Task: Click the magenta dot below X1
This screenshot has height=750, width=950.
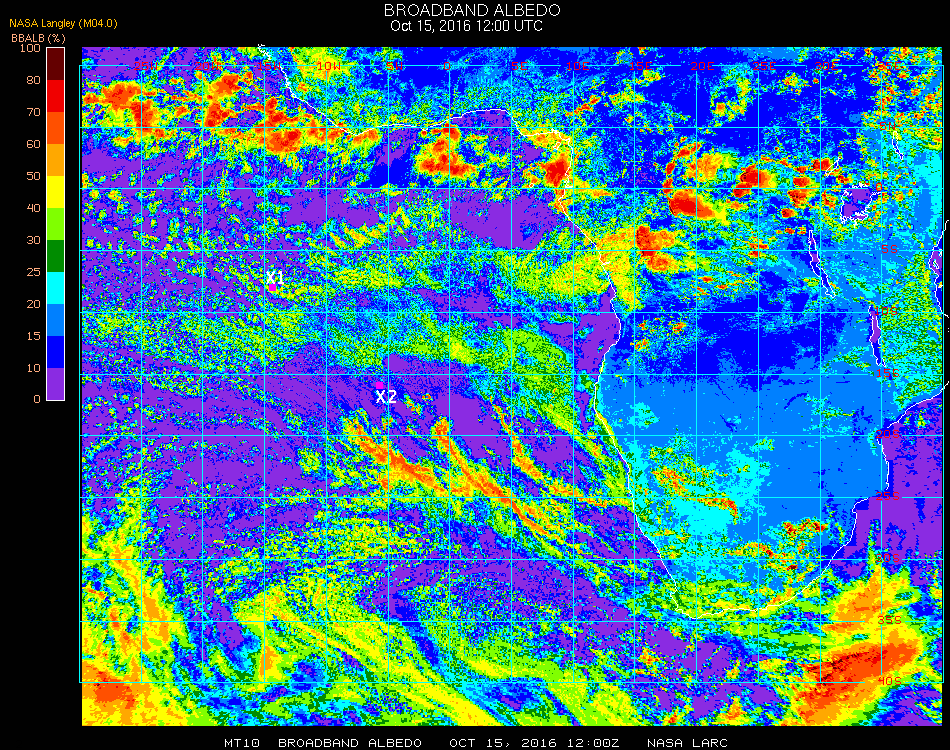Action: tap(273, 288)
